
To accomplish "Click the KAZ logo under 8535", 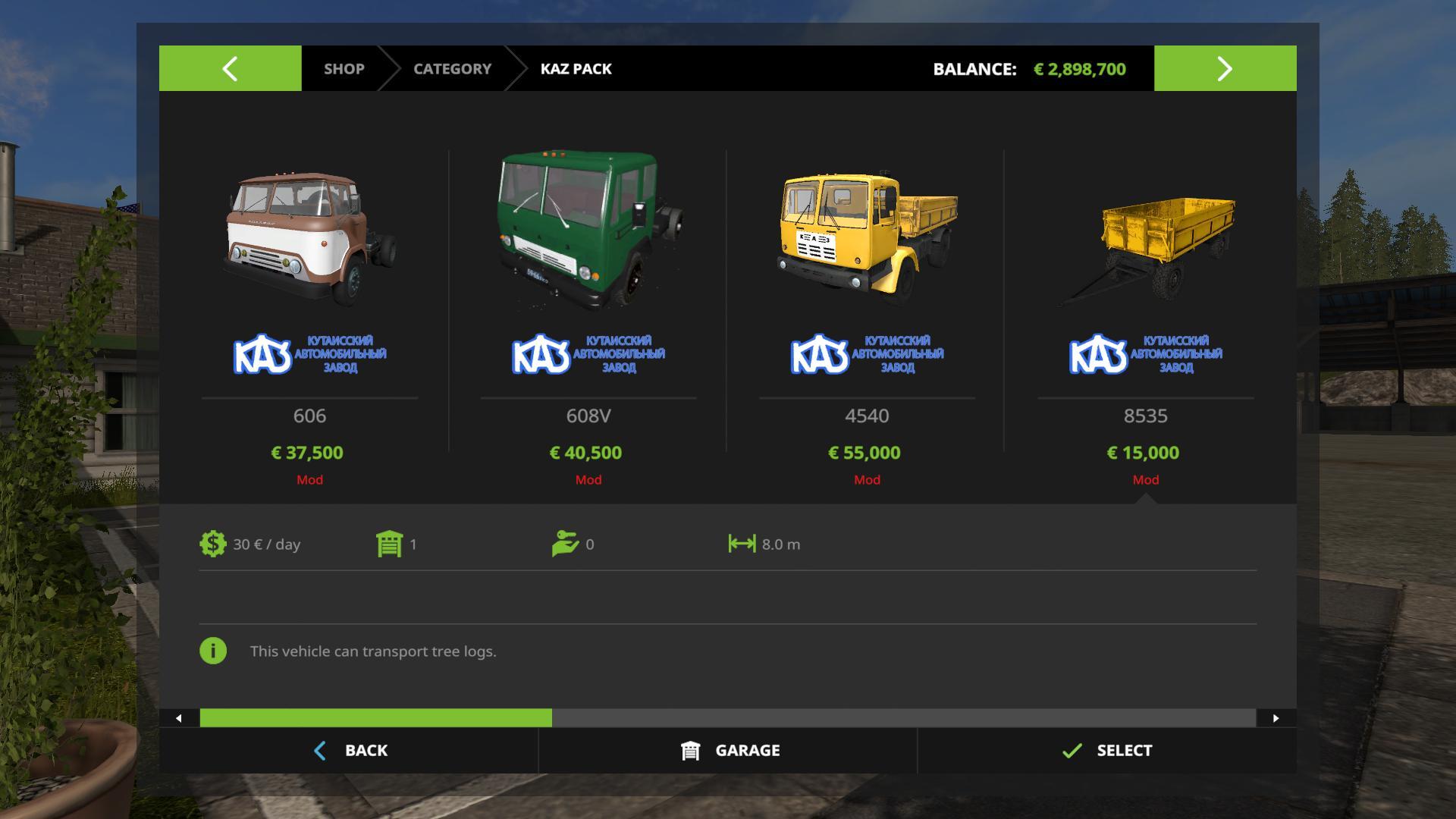I will pyautogui.click(x=1146, y=354).
